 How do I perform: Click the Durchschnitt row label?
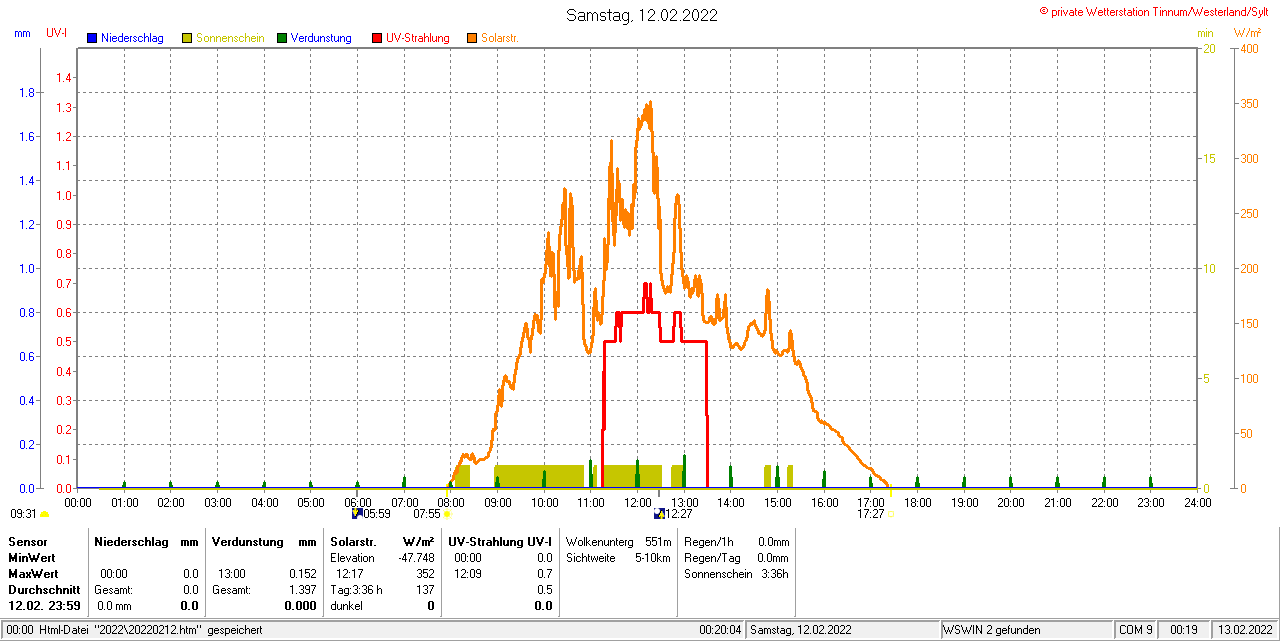44,589
